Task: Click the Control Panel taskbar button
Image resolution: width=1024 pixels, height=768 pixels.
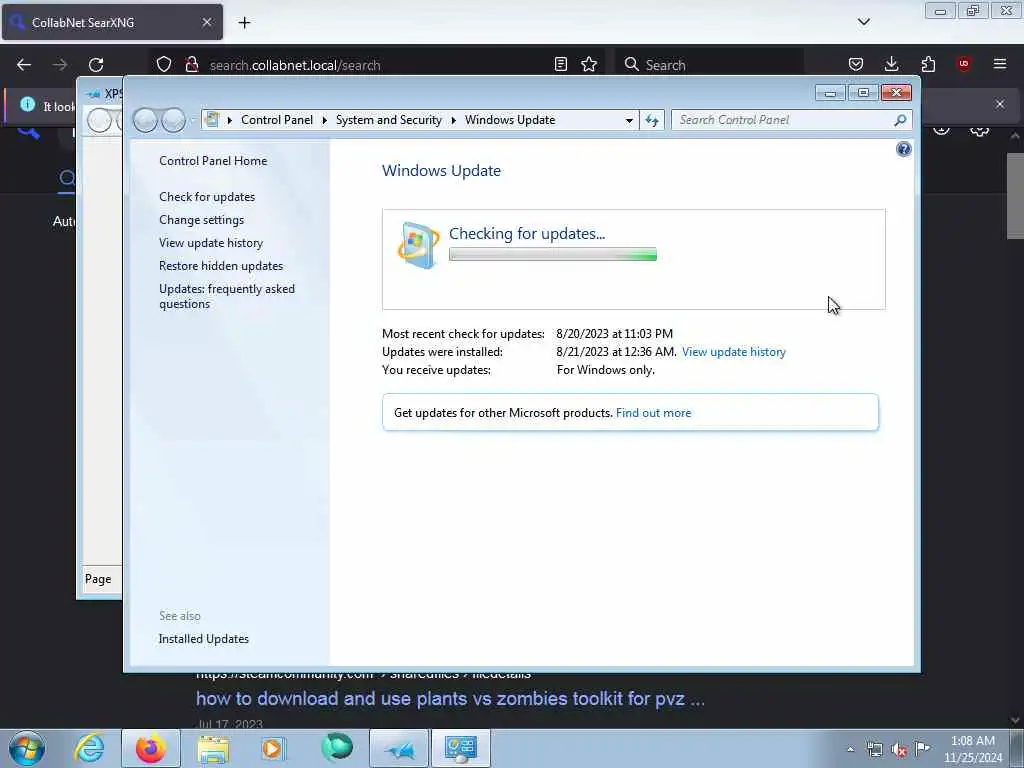Action: [x=460, y=748]
